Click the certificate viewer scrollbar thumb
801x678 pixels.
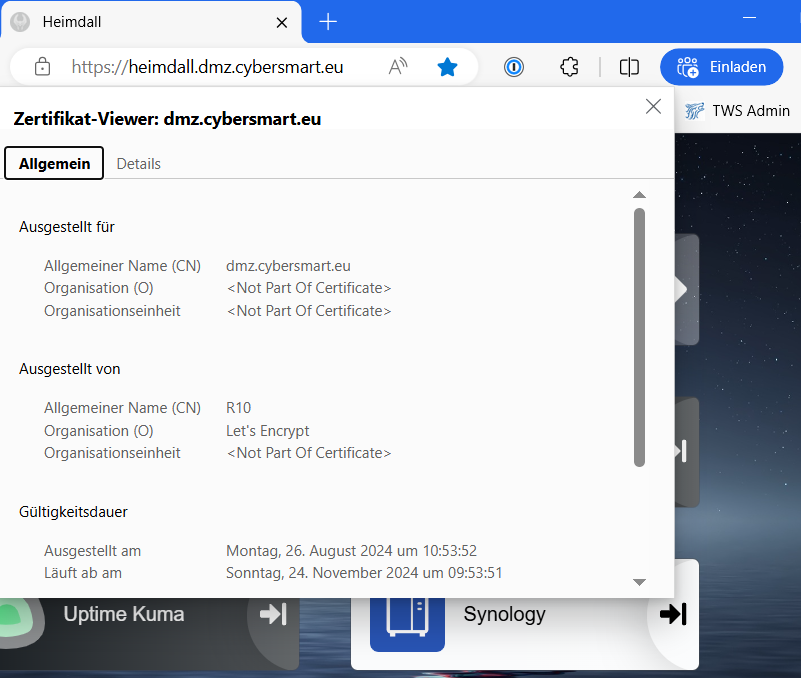[639, 337]
